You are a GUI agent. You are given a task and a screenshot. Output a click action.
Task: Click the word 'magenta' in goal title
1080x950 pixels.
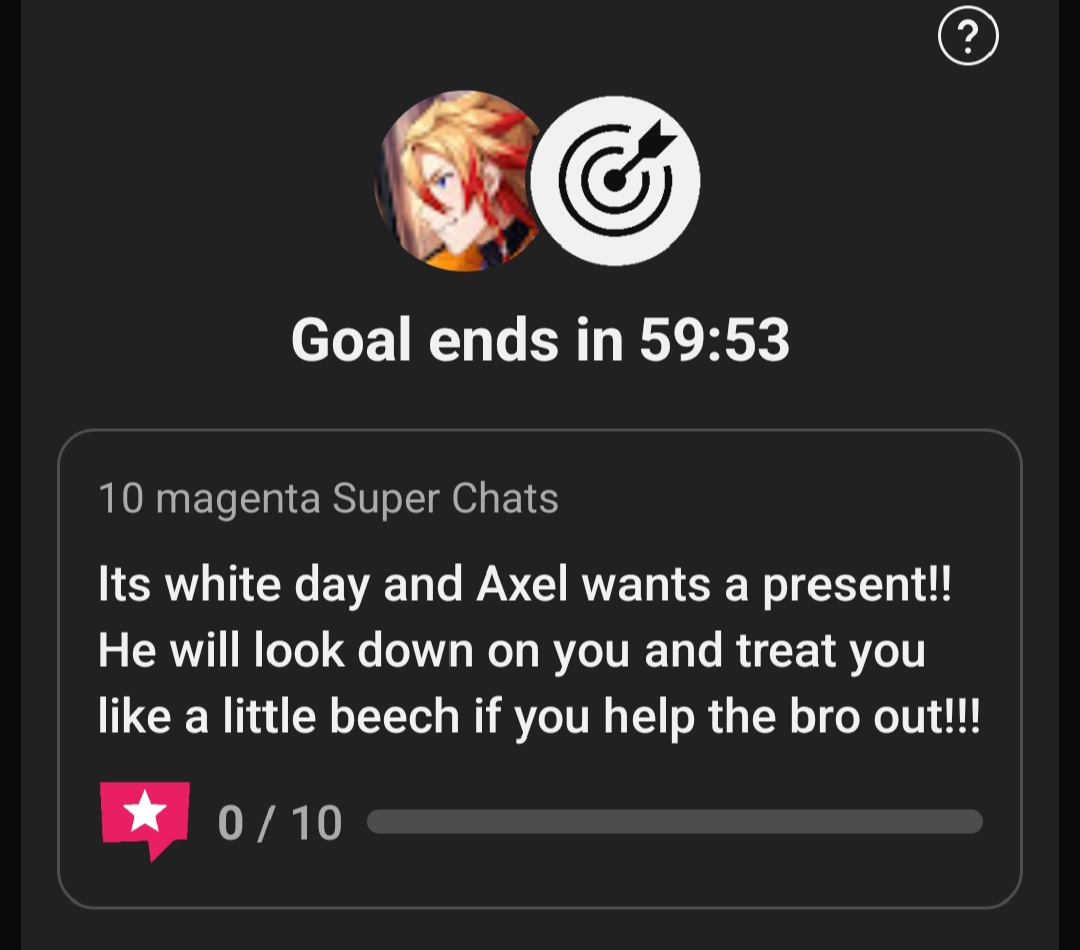pyautogui.click(x=238, y=501)
